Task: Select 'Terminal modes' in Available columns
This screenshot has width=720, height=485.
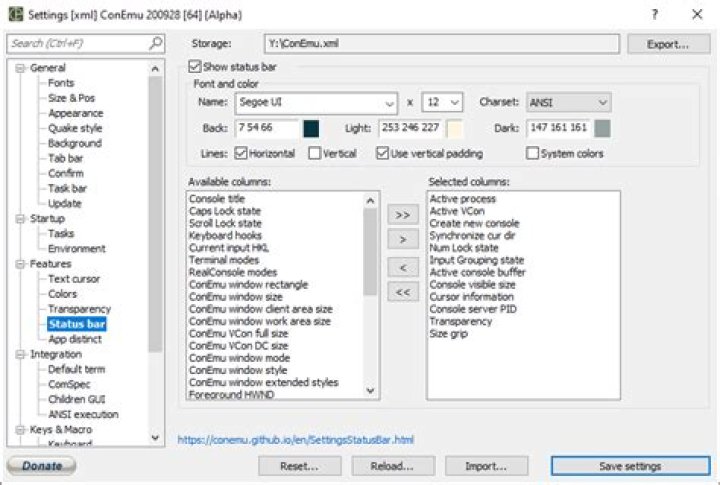Action: point(224,260)
